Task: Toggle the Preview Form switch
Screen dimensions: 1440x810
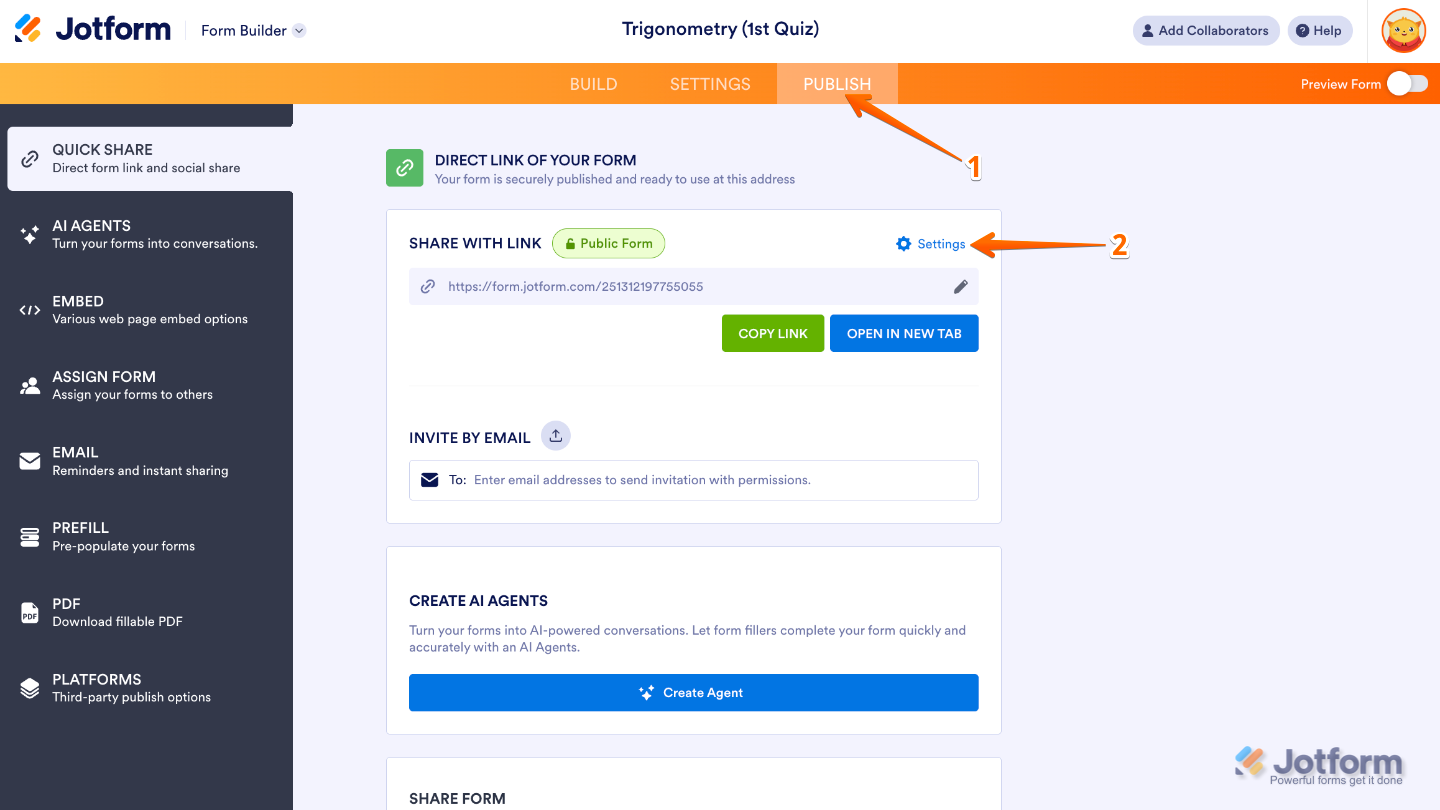Action: click(x=1407, y=84)
